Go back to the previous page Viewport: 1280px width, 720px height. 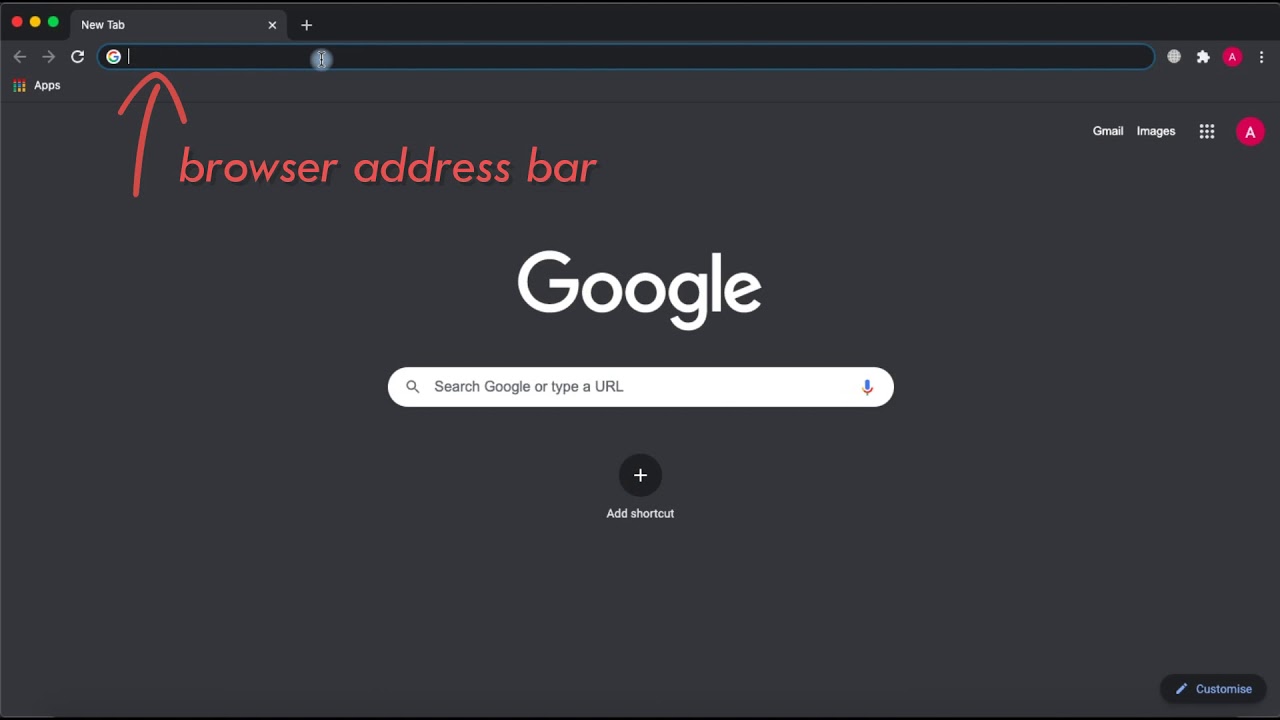[20, 57]
